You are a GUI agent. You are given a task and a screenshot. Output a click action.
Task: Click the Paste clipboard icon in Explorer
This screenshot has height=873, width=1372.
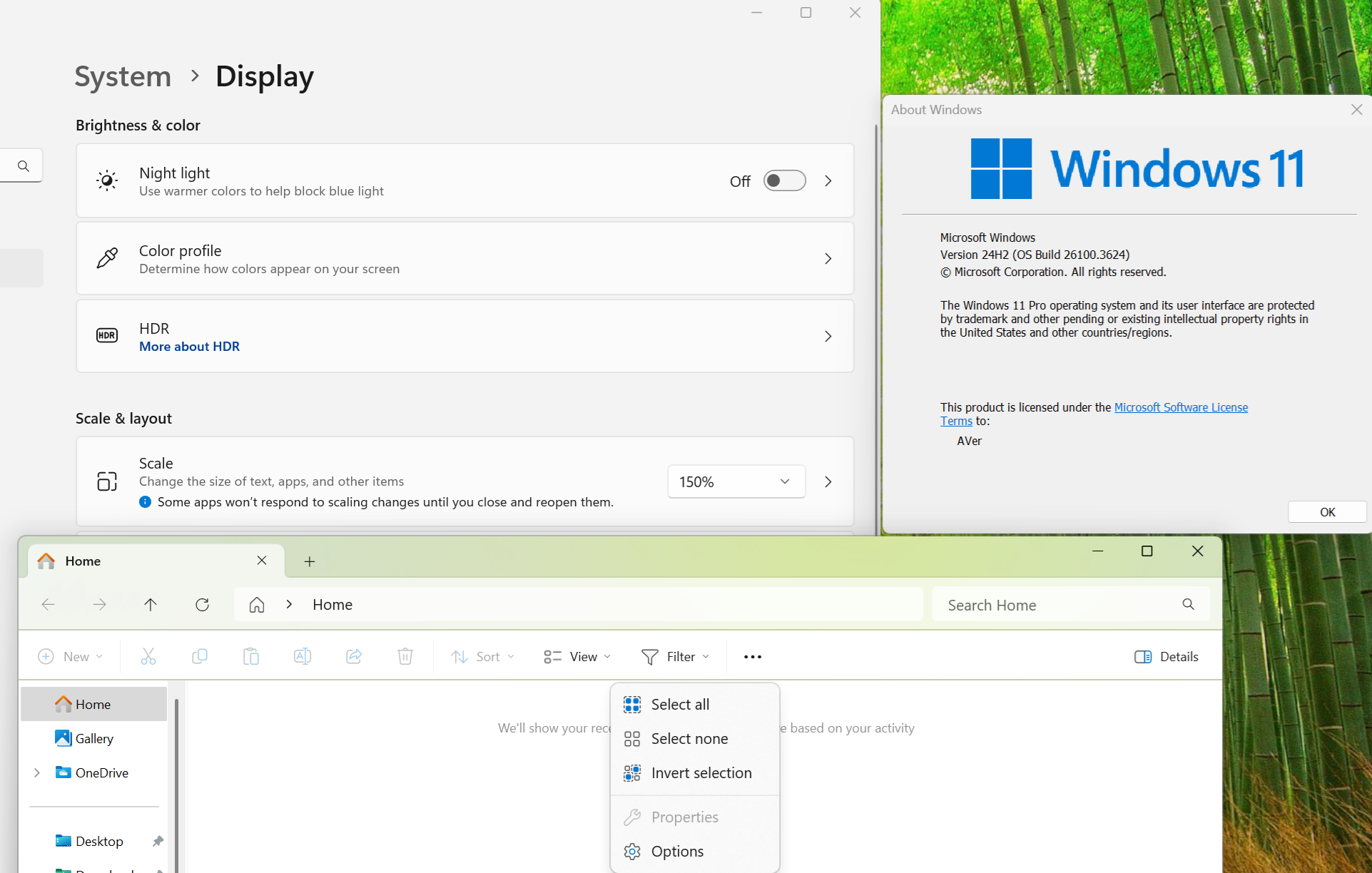tap(251, 656)
